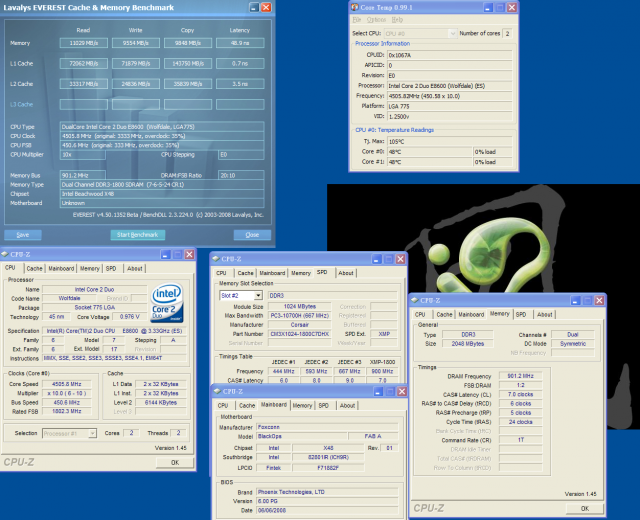
Task: Click Core #0 temperature 48°C reading
Action: [429, 152]
